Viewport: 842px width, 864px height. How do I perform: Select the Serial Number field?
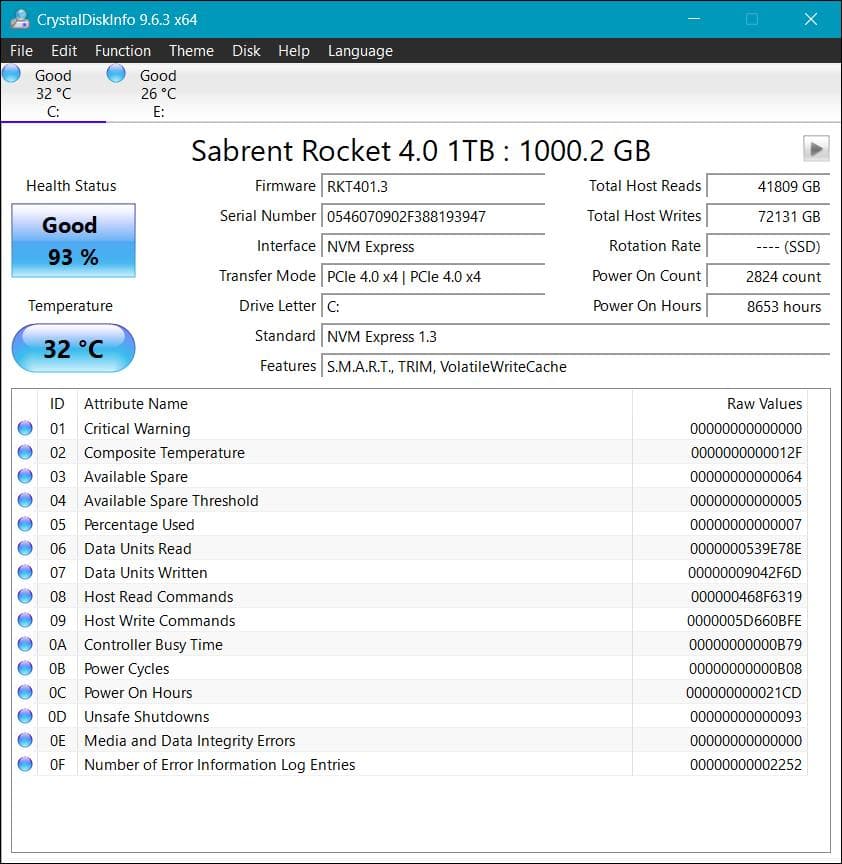click(x=433, y=216)
